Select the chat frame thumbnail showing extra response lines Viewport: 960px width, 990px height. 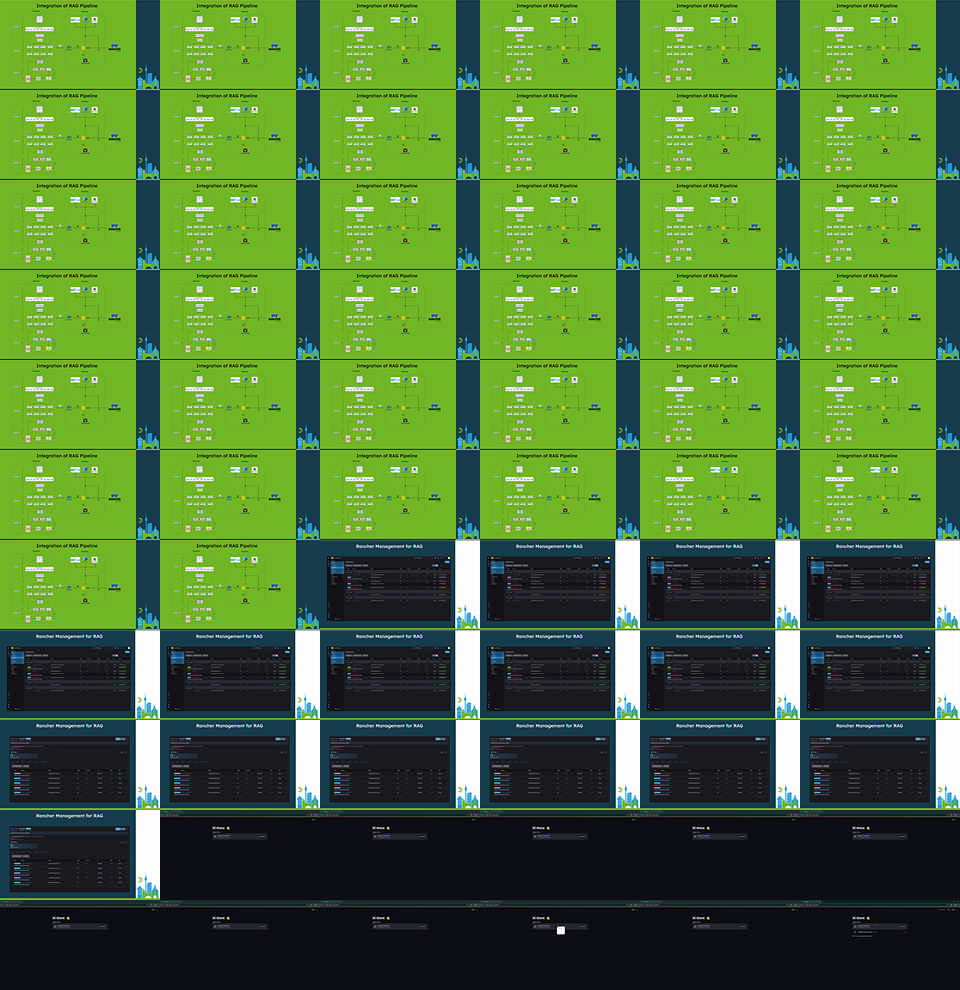tap(880, 945)
